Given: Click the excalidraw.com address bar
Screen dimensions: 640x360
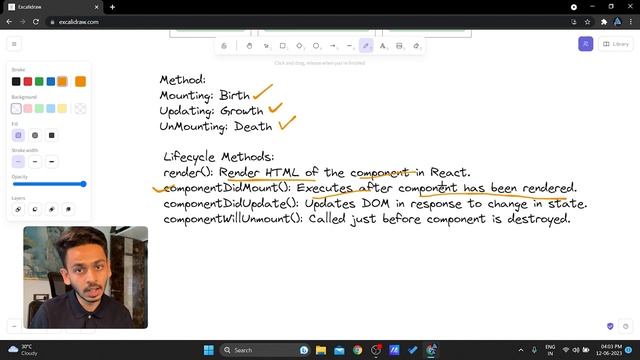Looking at the screenshot, I should pos(306,22).
